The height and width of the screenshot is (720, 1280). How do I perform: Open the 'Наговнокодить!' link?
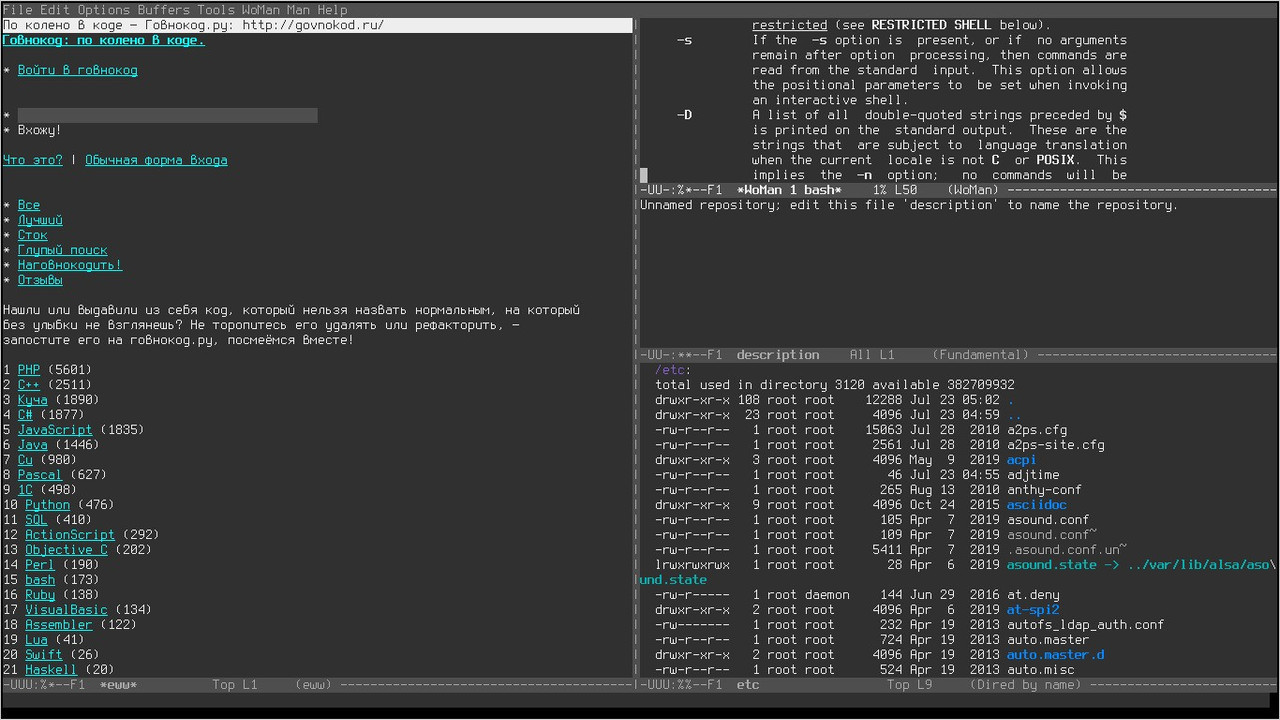click(70, 265)
